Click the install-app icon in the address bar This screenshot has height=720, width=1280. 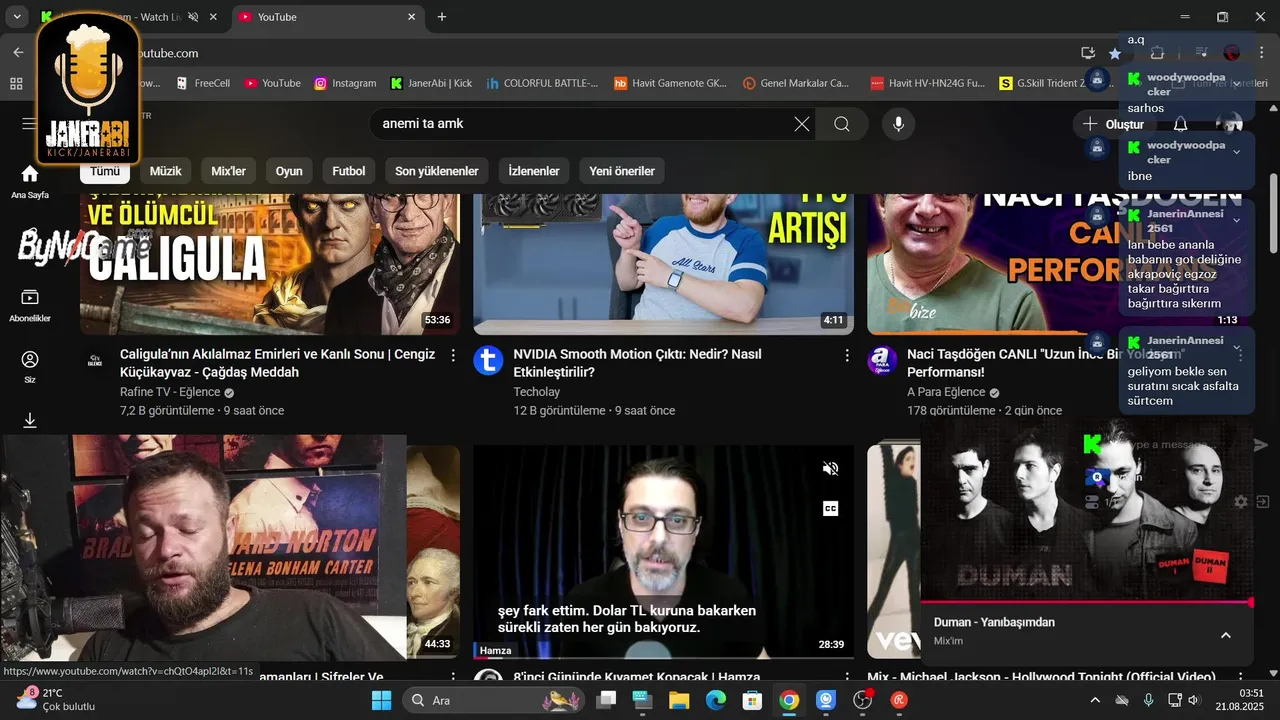click(x=1088, y=53)
